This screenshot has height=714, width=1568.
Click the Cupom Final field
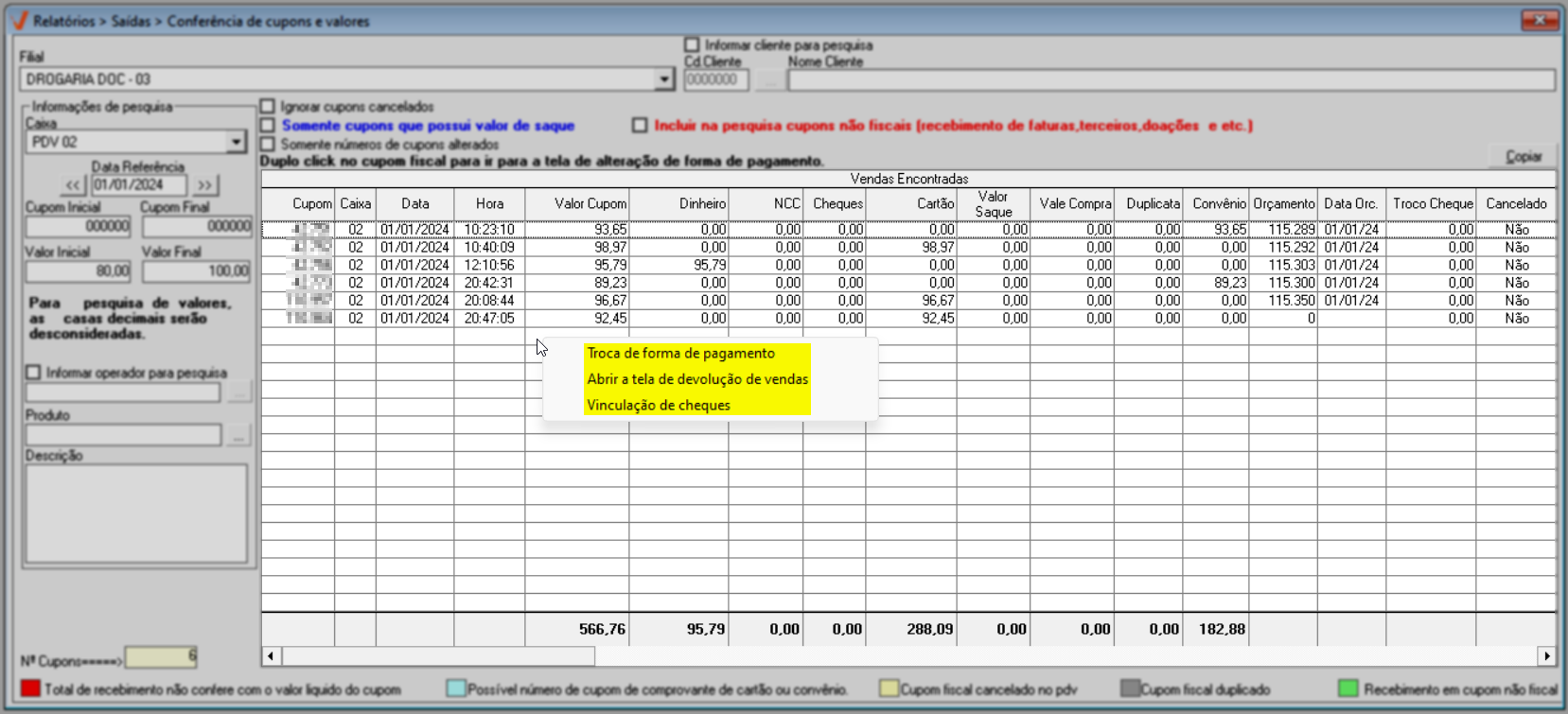197,227
